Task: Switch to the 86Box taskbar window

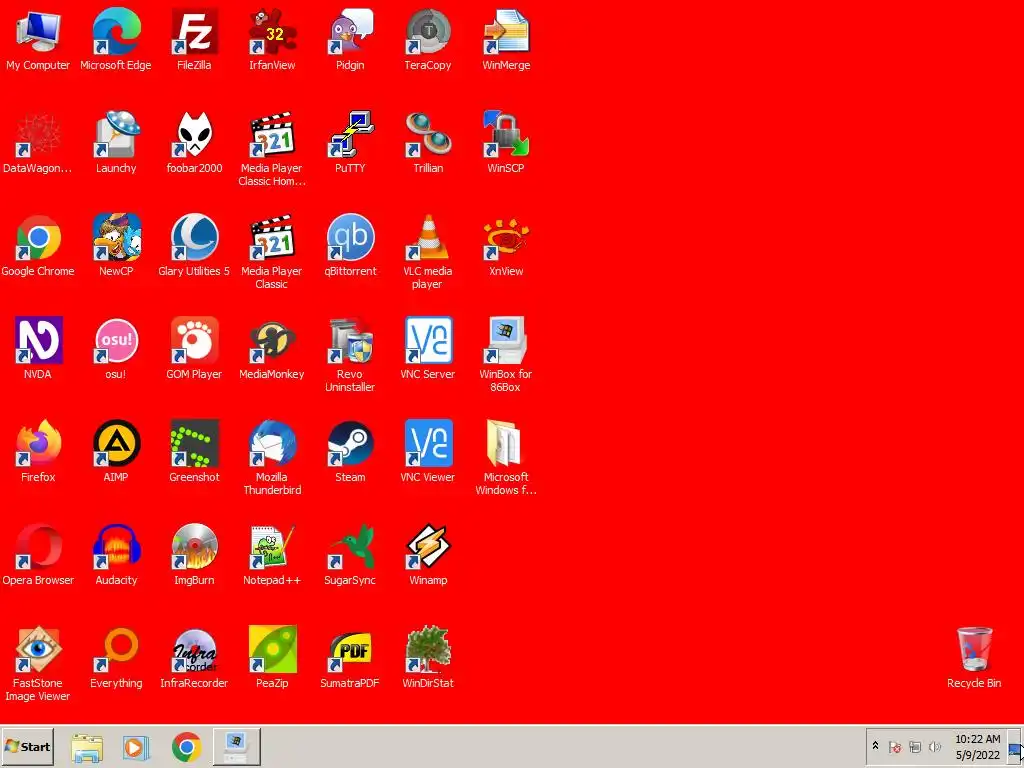Action: tap(236, 747)
